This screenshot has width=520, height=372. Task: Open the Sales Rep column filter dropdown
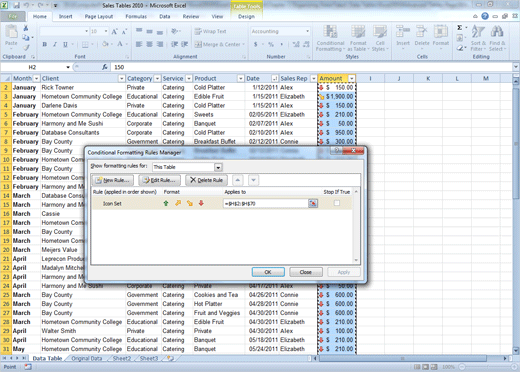pyautogui.click(x=313, y=78)
